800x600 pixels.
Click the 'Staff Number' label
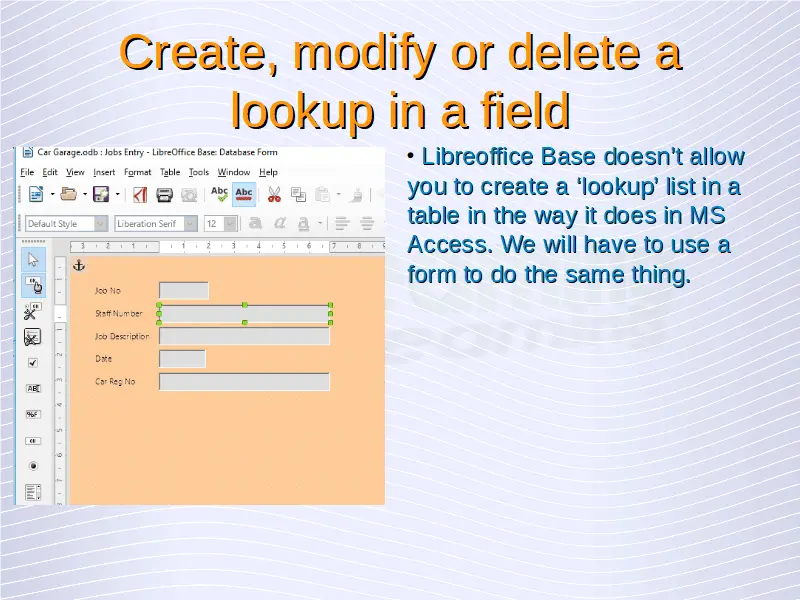(118, 313)
